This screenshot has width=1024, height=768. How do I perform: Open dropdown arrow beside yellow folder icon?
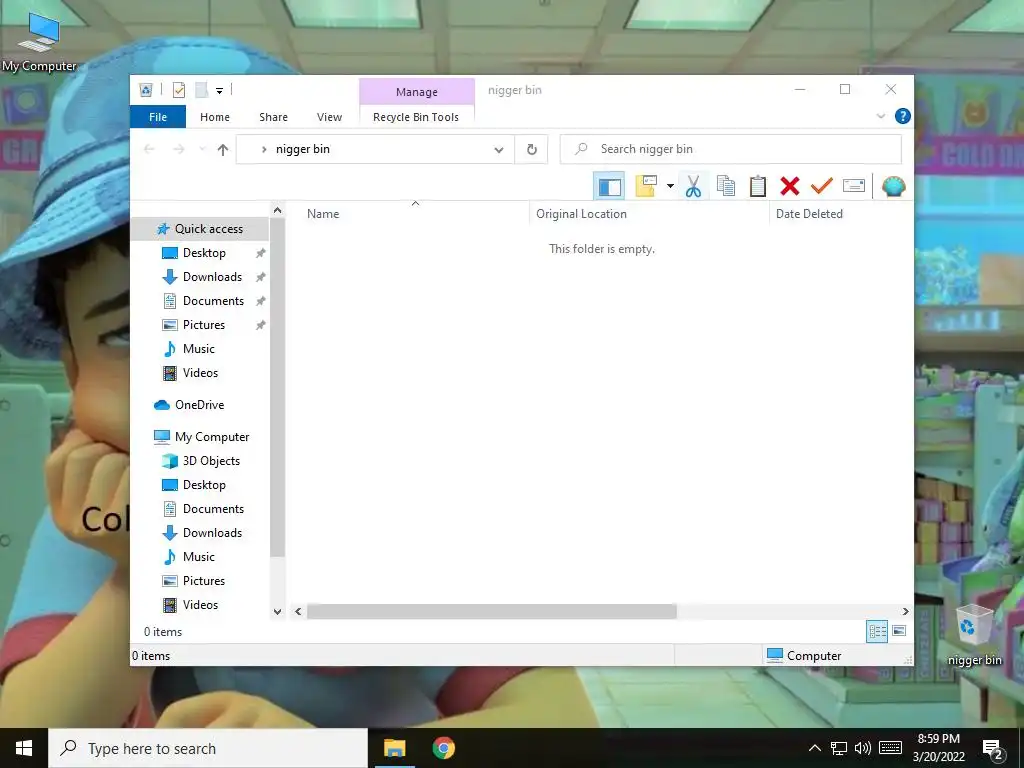point(670,186)
